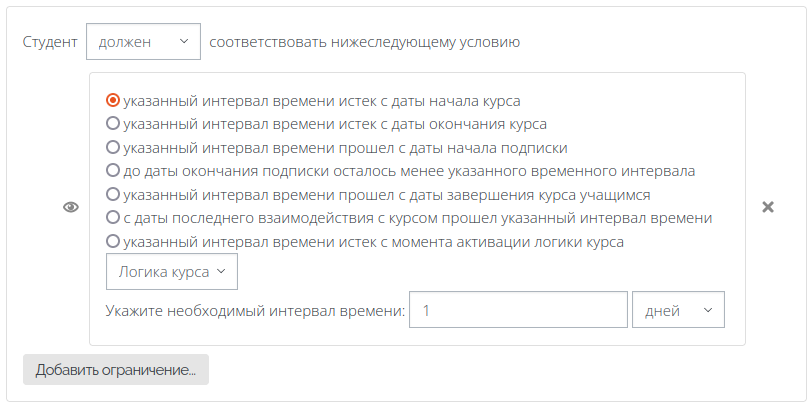Screen dimensions: 812x407
Task: Select radio 'с момента активации логики курса'
Action: coord(113,241)
